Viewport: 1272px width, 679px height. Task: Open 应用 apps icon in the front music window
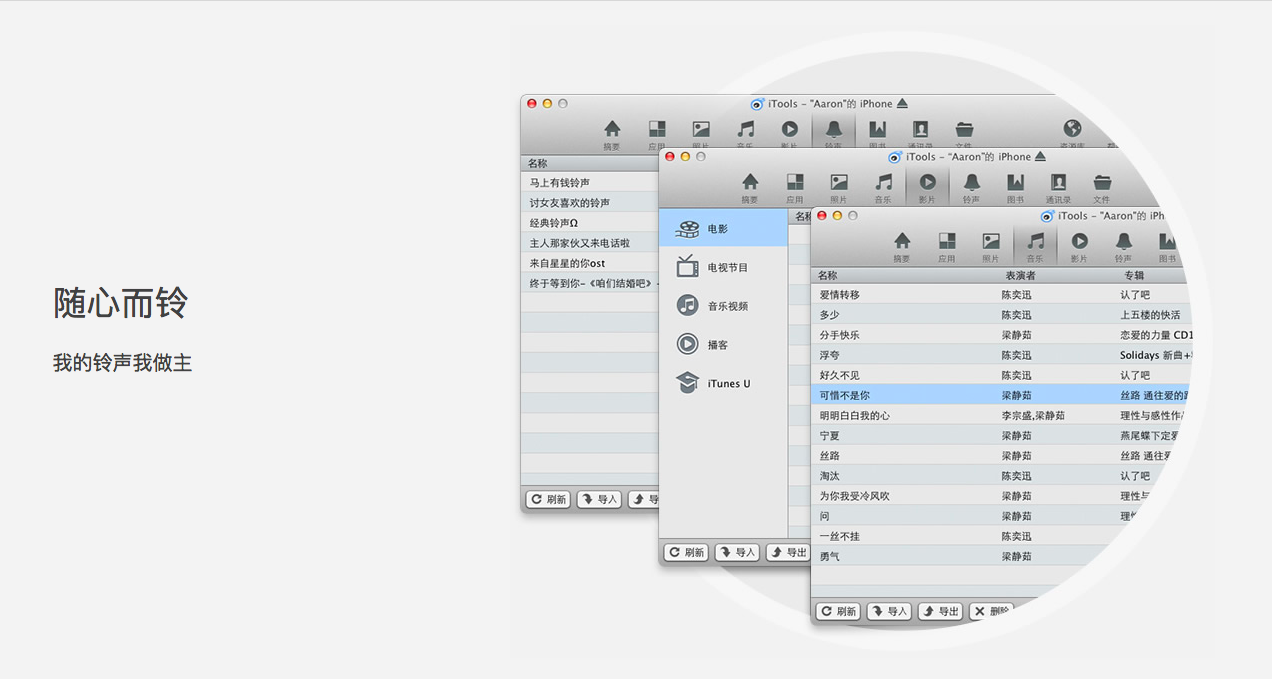click(x=947, y=241)
